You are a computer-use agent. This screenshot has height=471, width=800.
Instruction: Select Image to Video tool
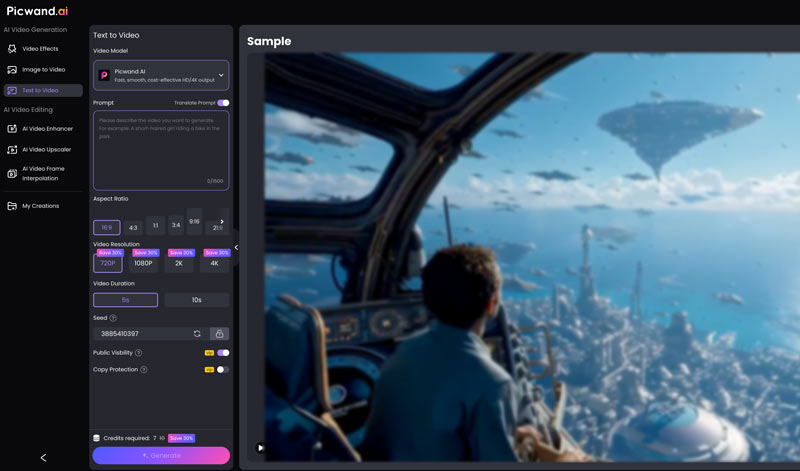tap(43, 69)
